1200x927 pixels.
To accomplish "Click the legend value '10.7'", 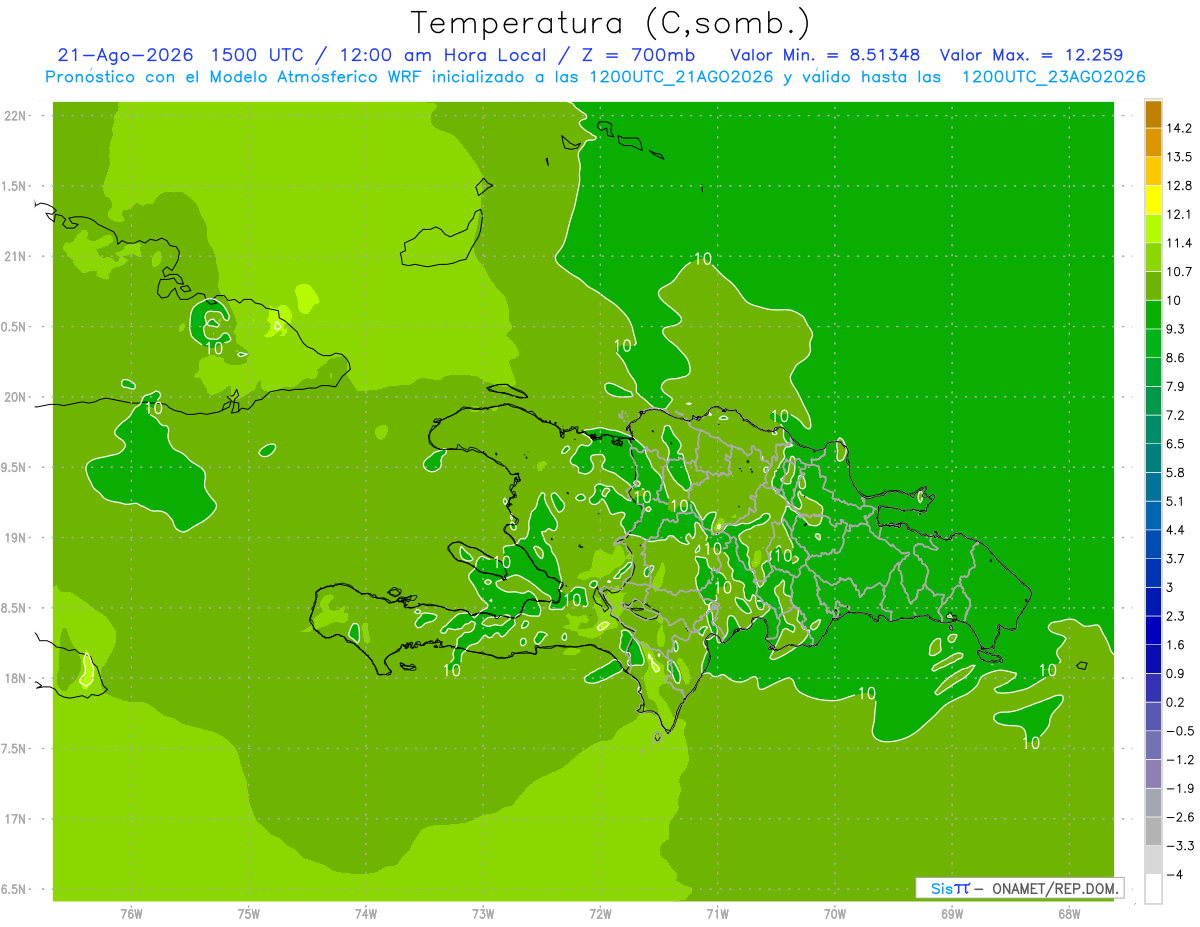I will (x=1180, y=272).
